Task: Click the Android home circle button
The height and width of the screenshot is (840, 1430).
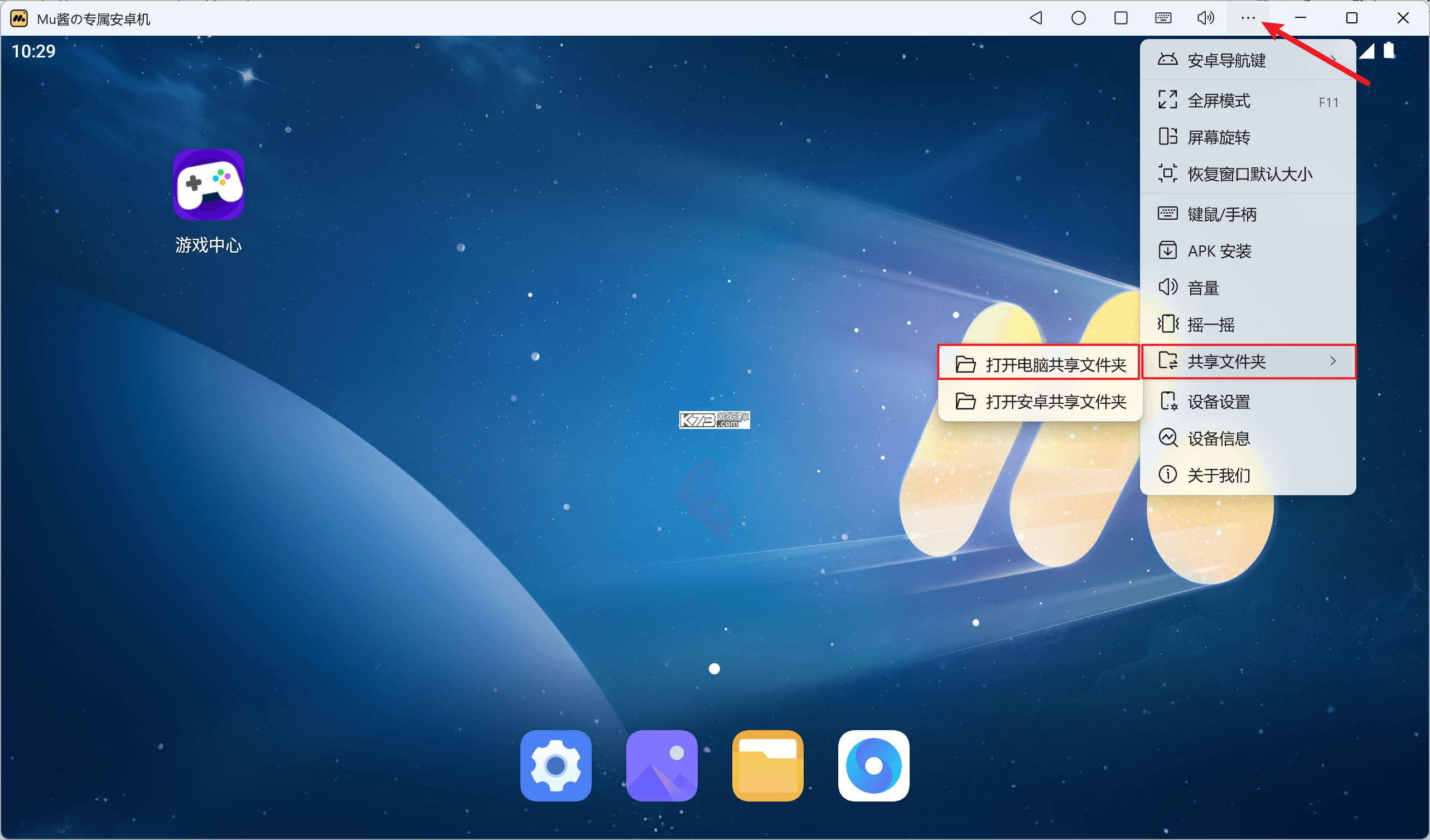Action: click(1079, 18)
